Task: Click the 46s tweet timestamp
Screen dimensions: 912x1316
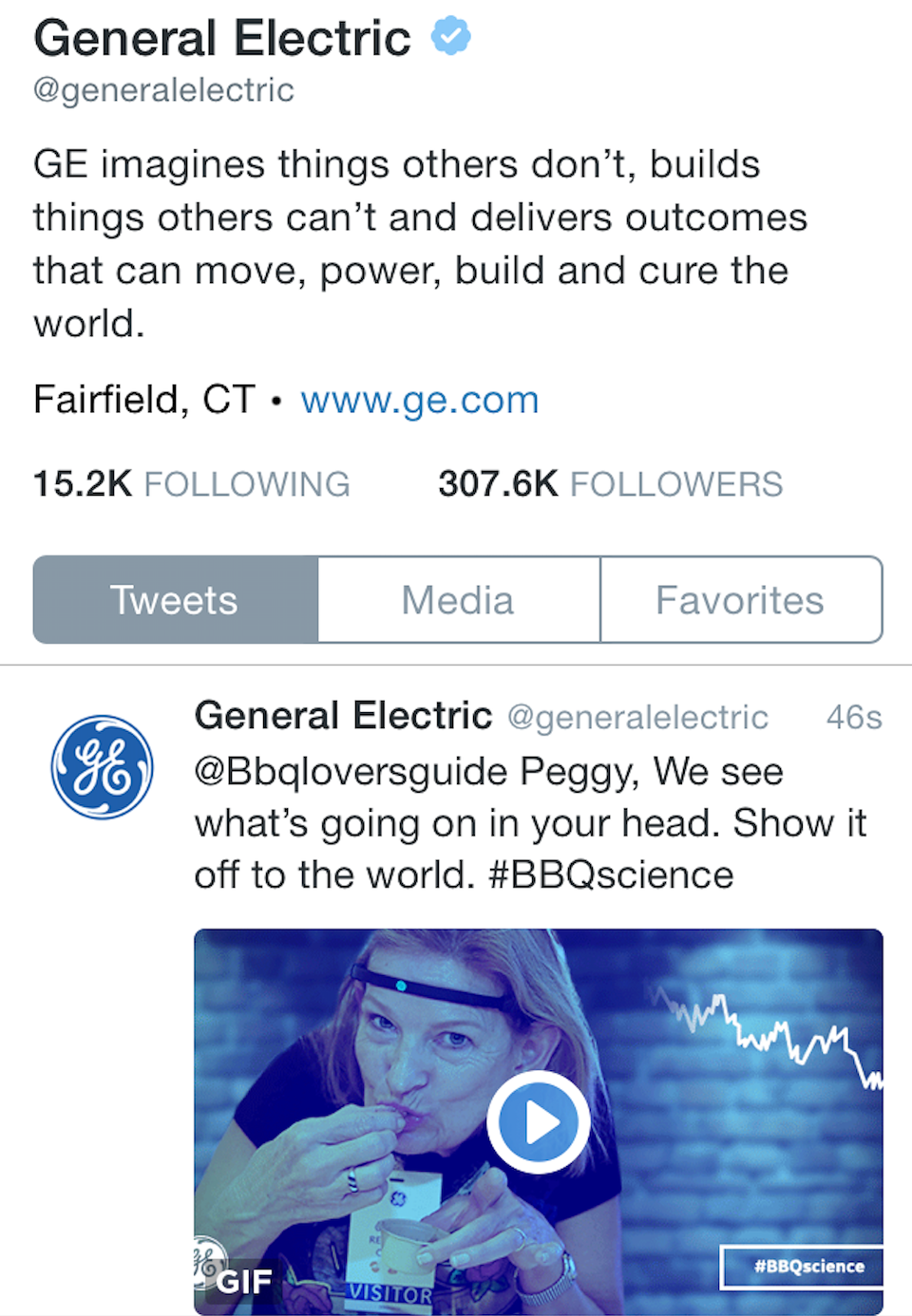Action: (853, 717)
